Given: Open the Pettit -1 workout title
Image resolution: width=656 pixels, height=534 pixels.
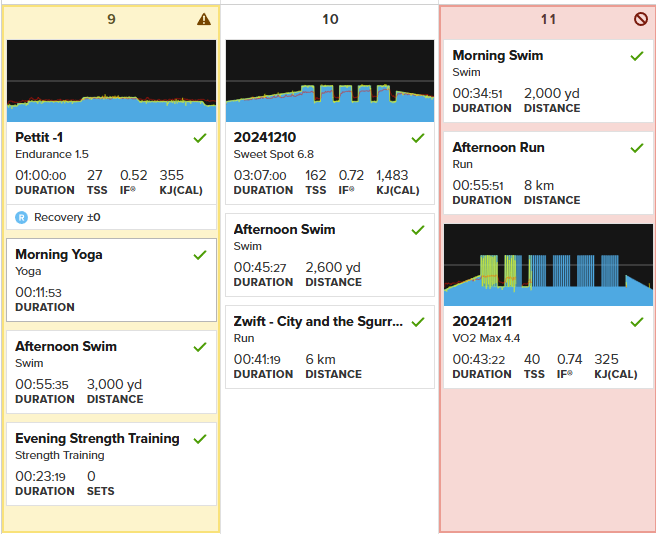Looking at the screenshot, I should tap(39, 137).
